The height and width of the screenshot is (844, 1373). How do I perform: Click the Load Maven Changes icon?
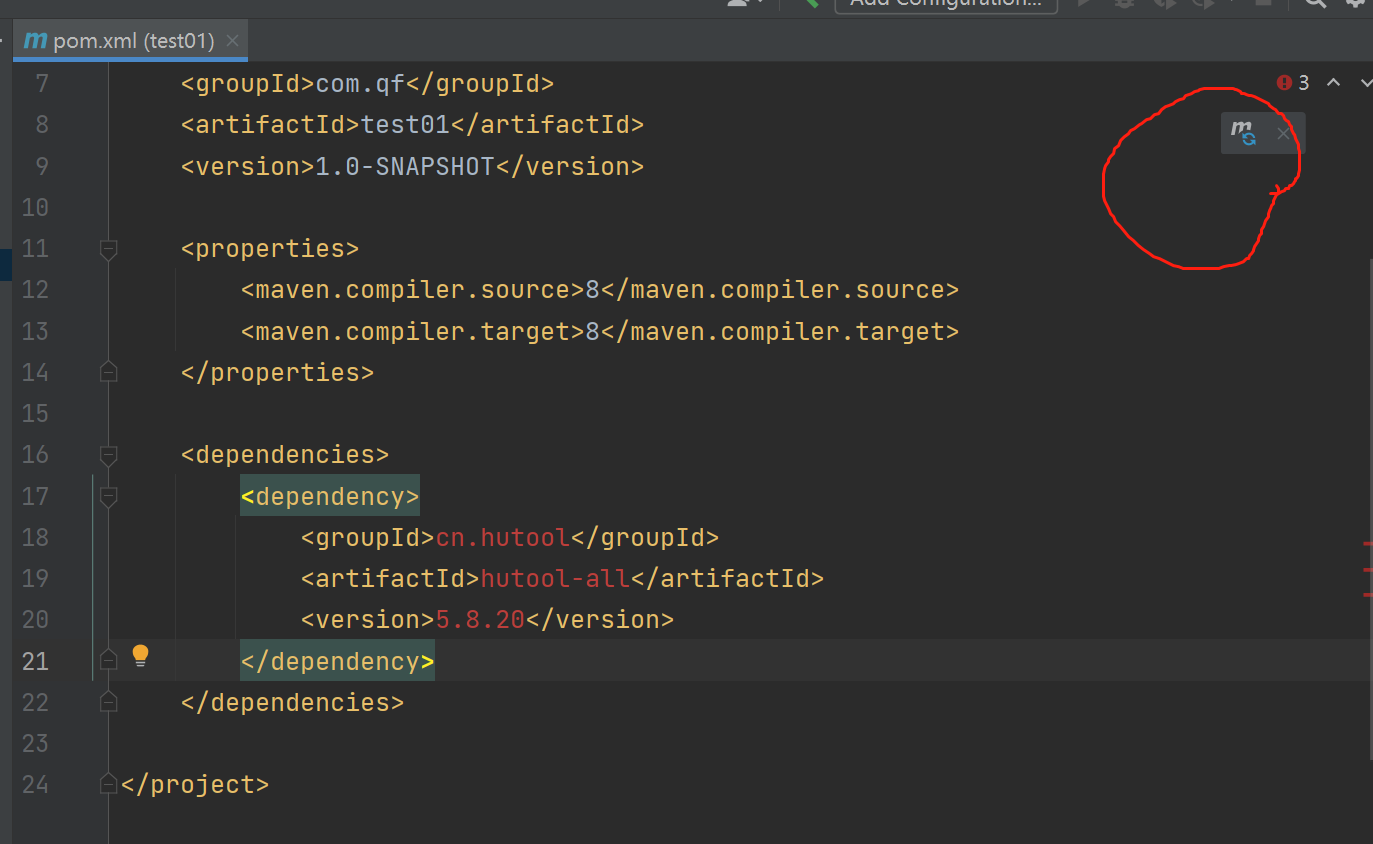coord(1243,133)
